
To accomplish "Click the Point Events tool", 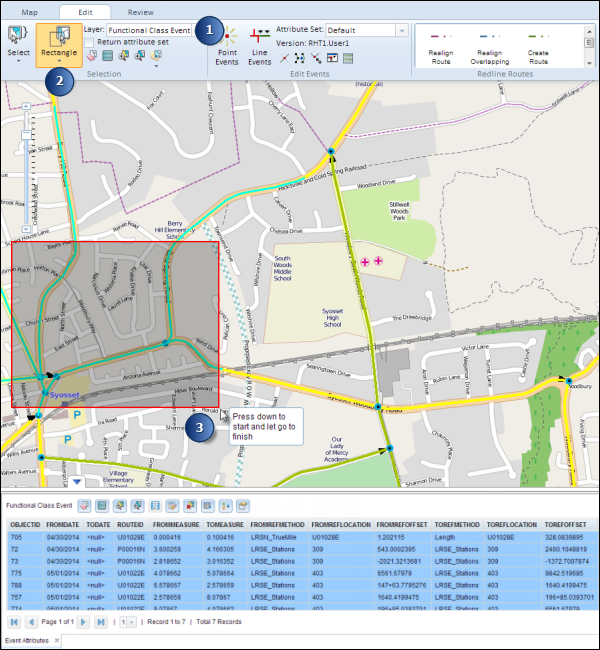I will point(227,47).
